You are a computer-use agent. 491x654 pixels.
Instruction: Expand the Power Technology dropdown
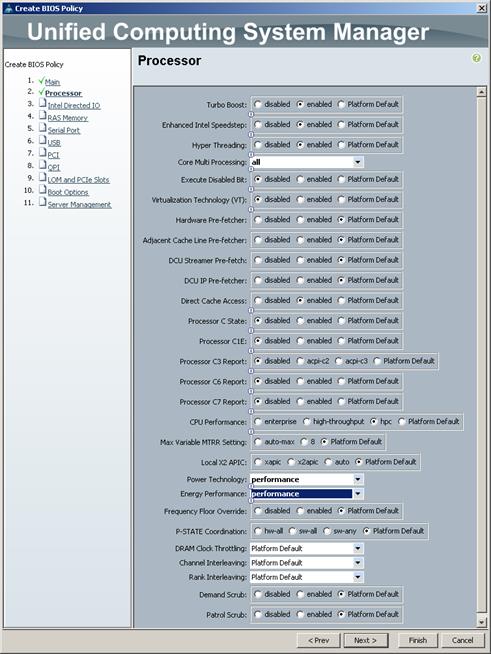click(358, 479)
